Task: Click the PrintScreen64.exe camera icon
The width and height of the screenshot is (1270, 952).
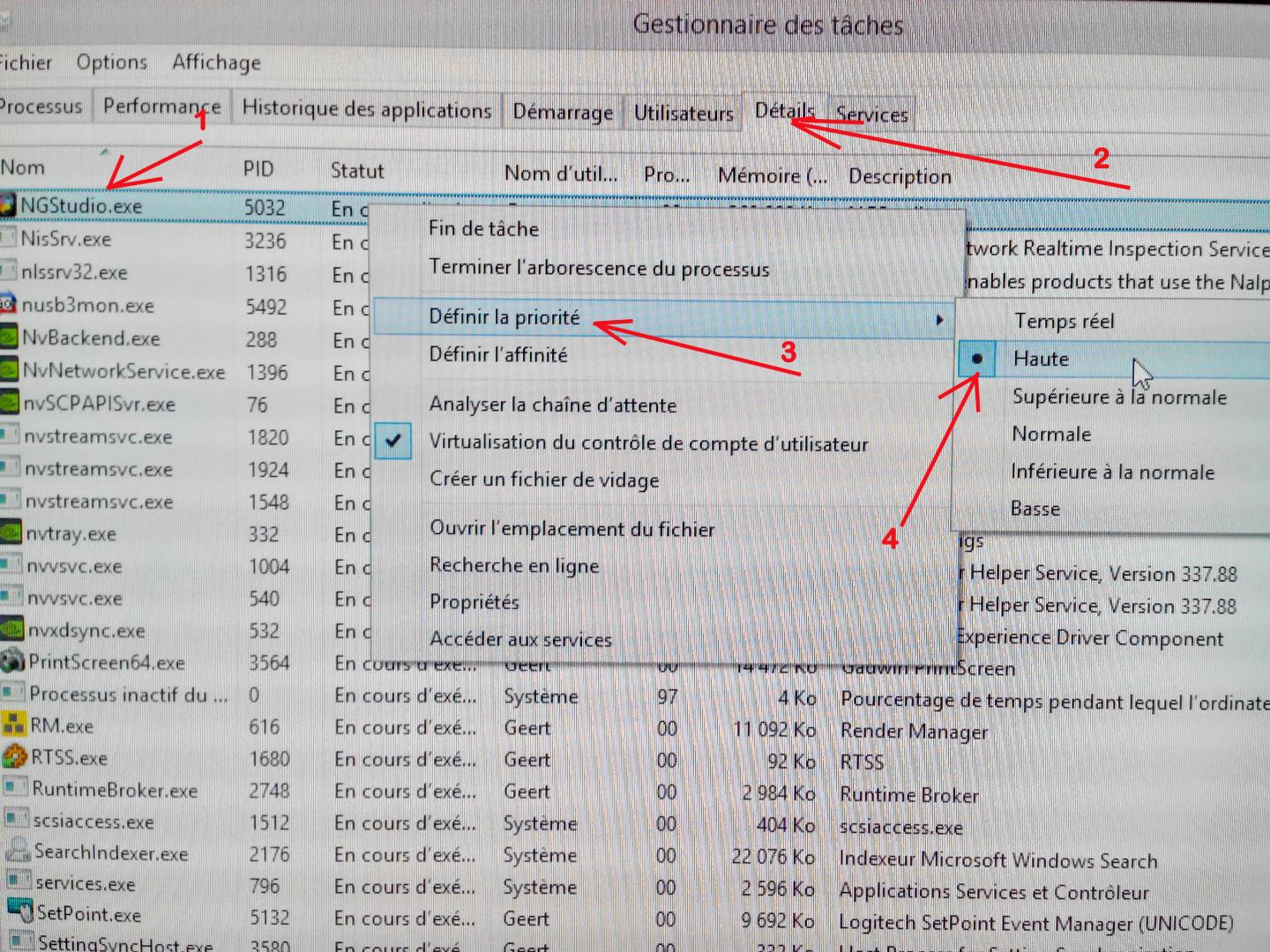Action: pos(12,660)
